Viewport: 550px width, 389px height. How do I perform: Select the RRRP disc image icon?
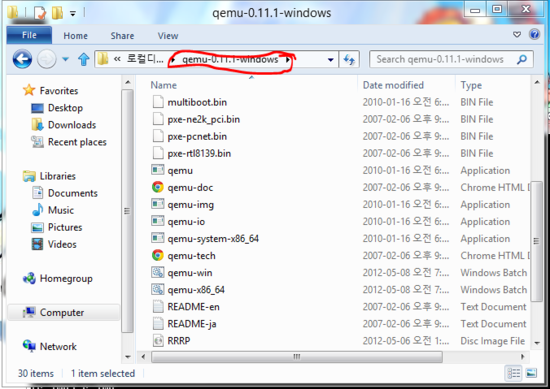pyautogui.click(x=158, y=340)
